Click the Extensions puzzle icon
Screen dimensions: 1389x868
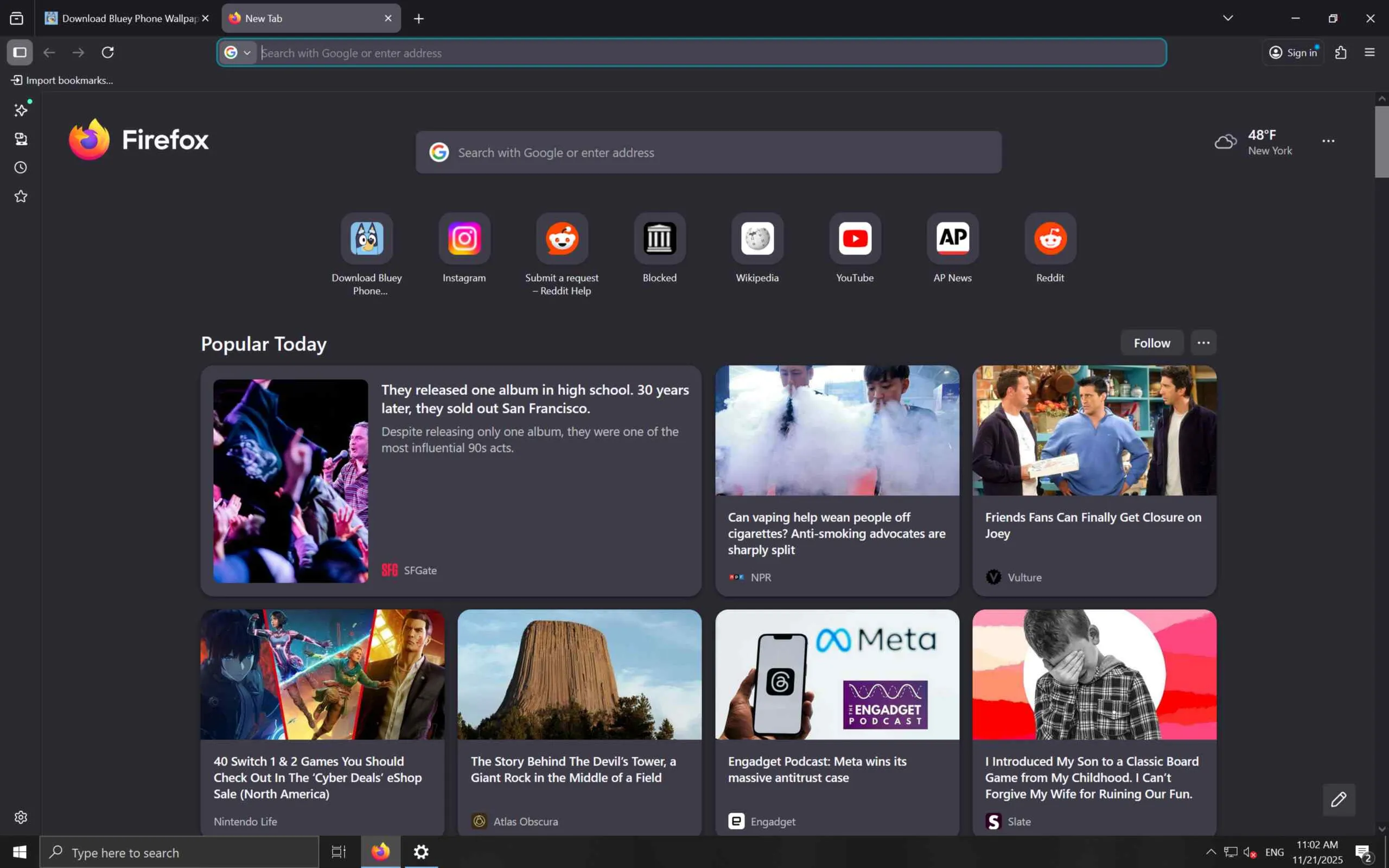(1341, 52)
